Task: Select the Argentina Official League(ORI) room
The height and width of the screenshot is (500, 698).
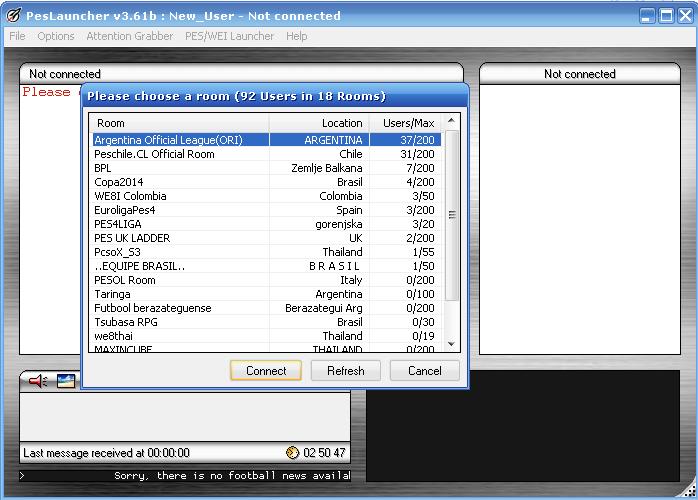Action: 267,140
